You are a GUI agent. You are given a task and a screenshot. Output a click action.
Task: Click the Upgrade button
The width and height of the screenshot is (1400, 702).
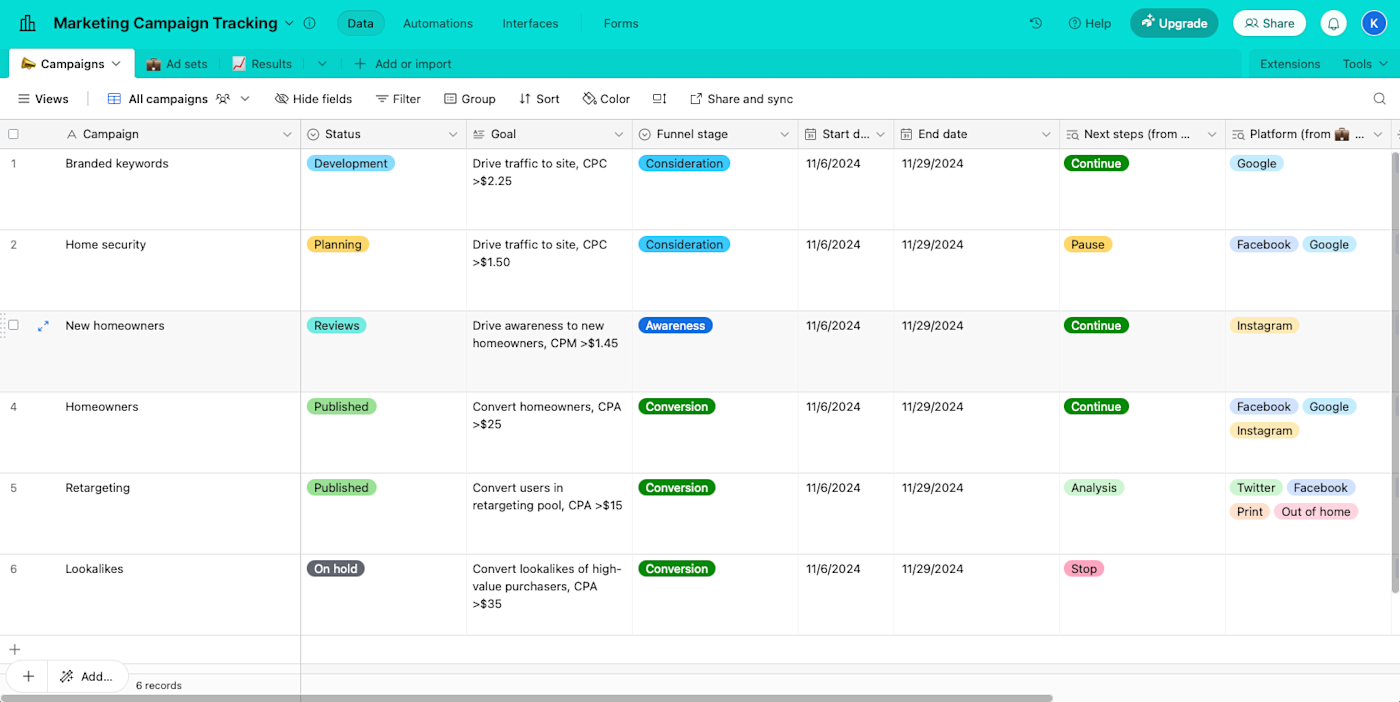click(1174, 23)
